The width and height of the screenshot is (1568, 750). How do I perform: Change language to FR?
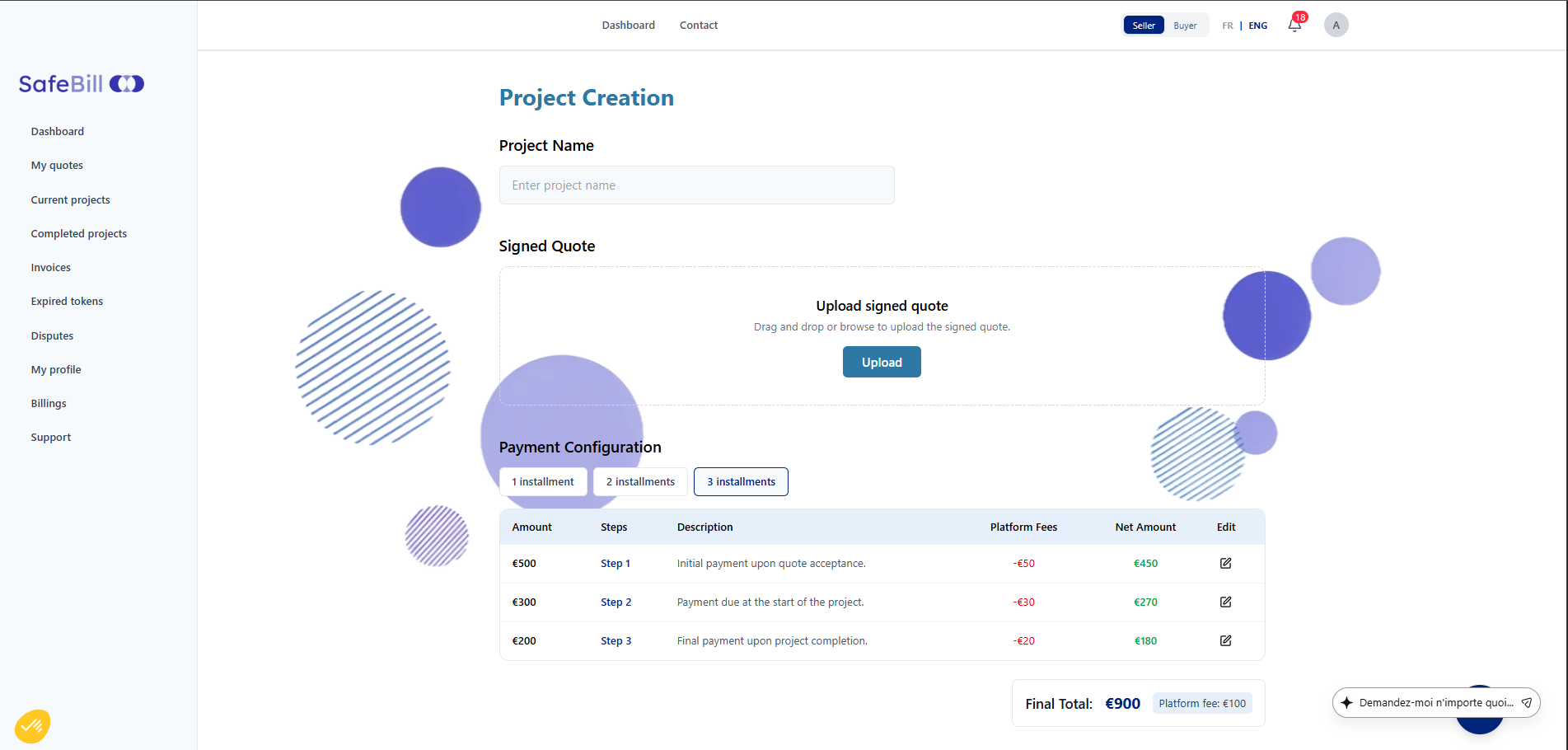click(1228, 26)
